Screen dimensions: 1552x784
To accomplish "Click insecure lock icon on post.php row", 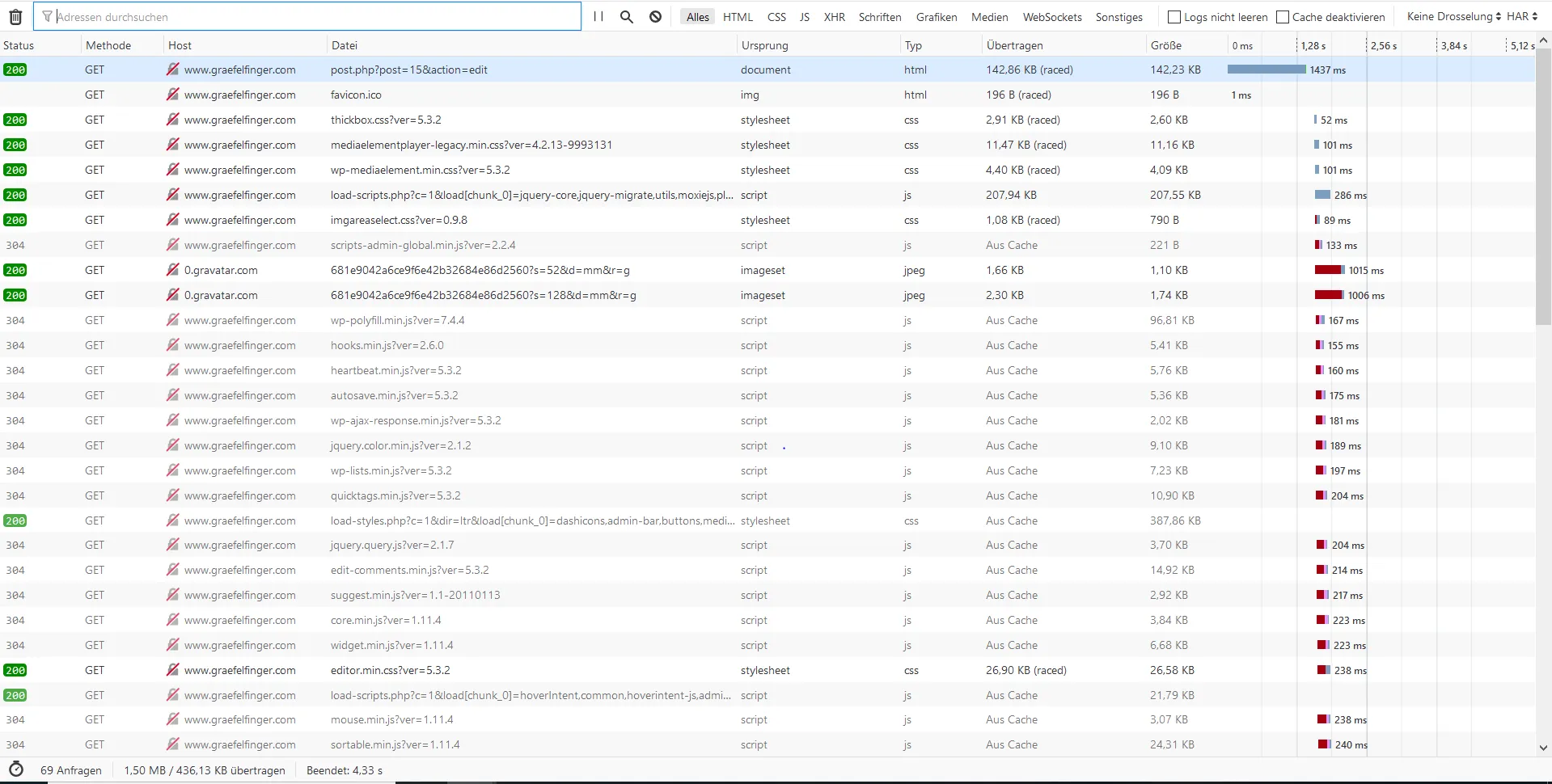I will coord(172,70).
